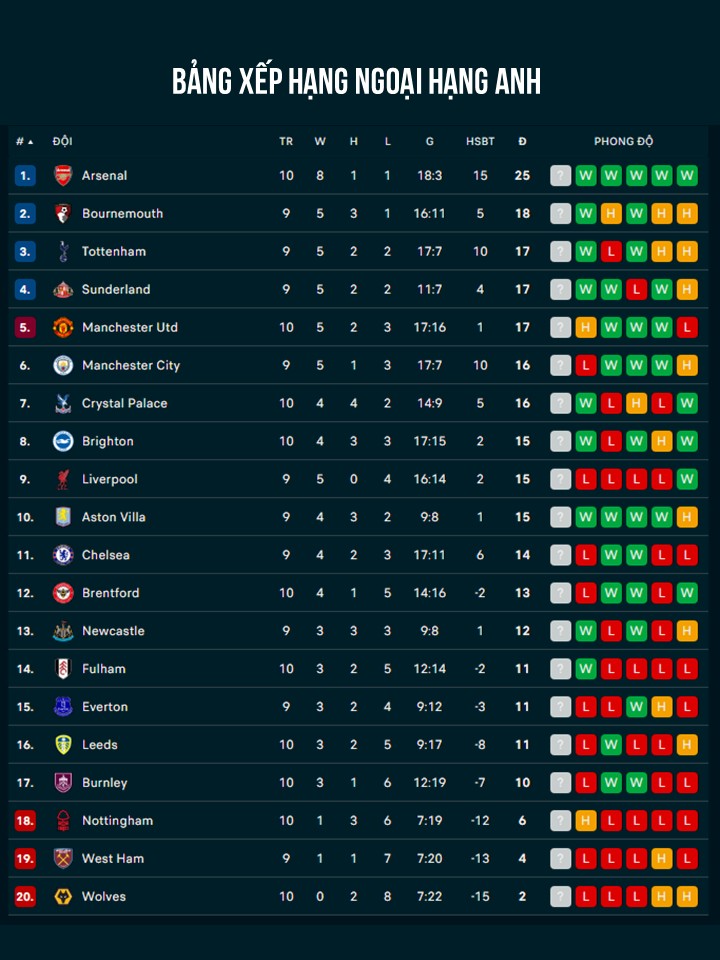Click the Wolves club crest icon
The image size is (720, 960).
click(63, 897)
